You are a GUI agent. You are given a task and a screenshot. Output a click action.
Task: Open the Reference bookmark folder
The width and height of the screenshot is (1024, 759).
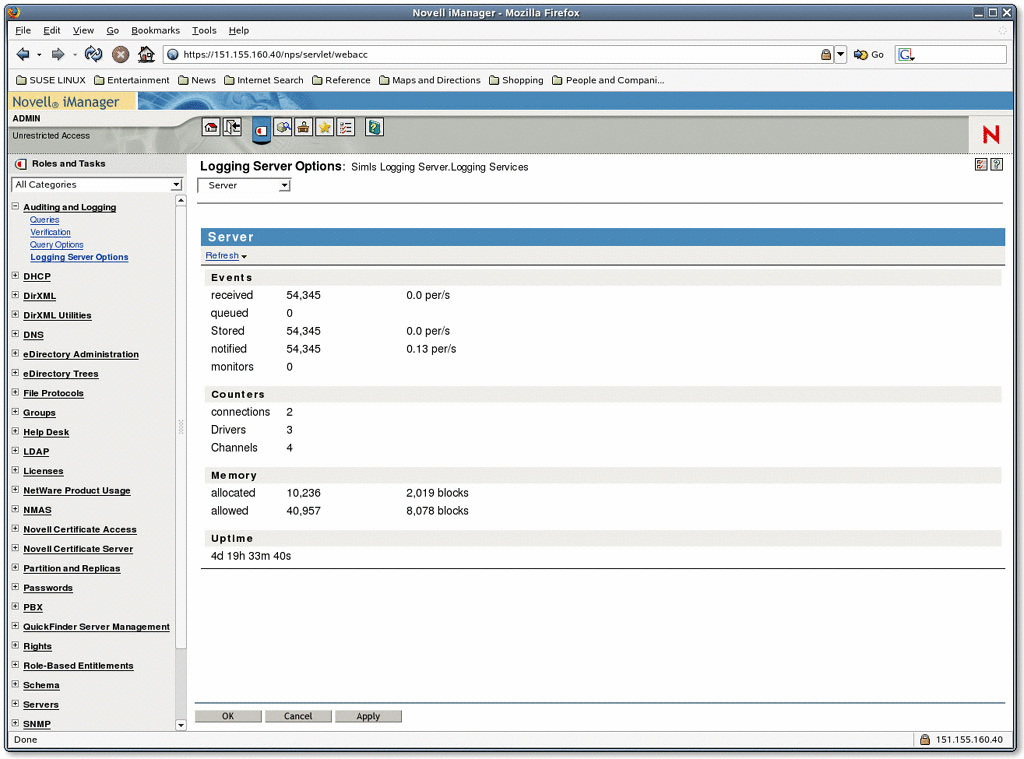tap(342, 80)
